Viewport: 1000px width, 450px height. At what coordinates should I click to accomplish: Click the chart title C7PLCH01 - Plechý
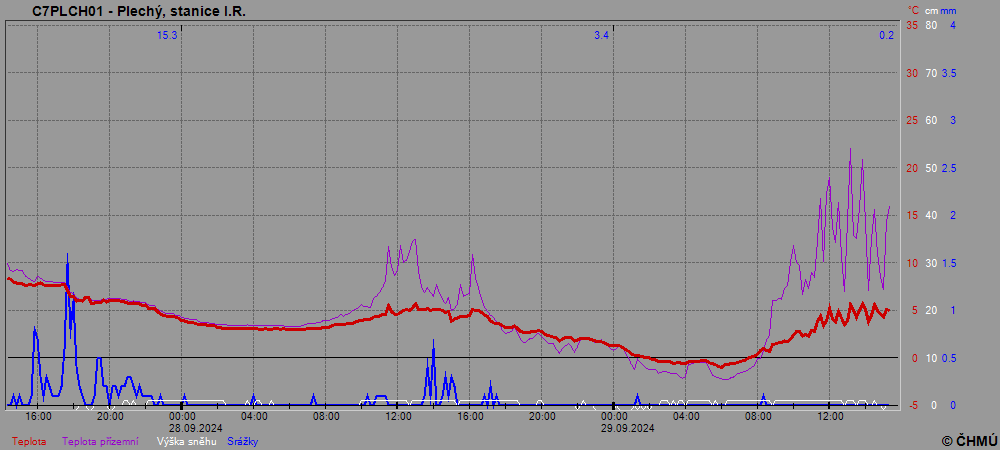tap(139, 11)
